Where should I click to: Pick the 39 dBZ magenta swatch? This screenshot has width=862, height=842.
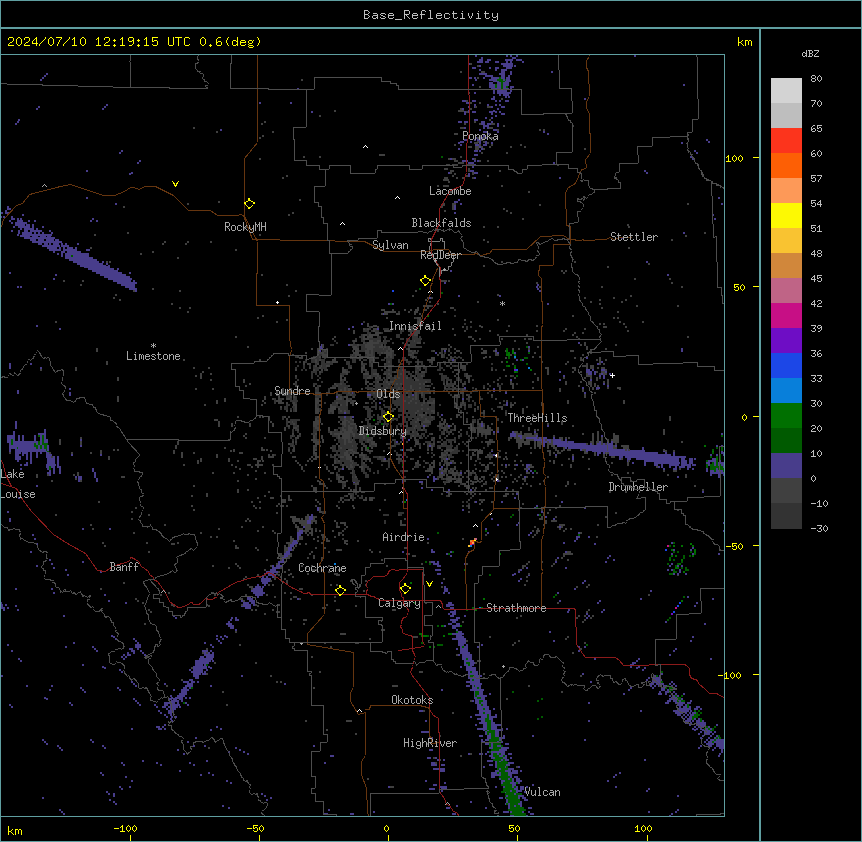[786, 315]
